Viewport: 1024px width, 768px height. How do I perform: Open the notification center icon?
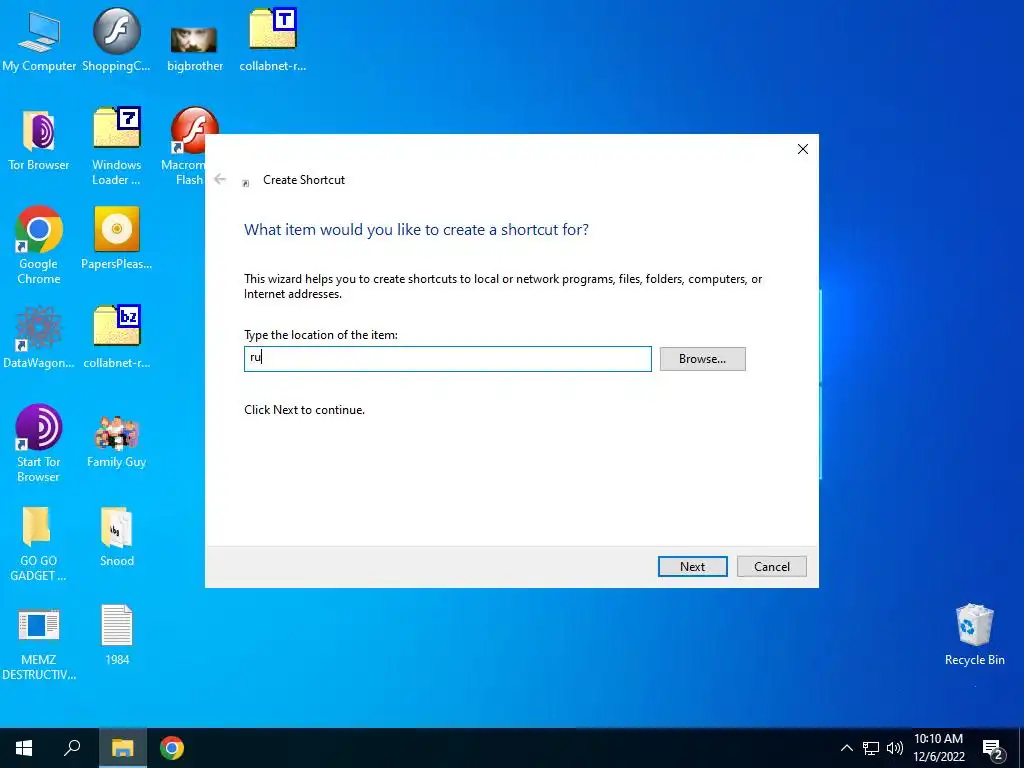click(993, 749)
